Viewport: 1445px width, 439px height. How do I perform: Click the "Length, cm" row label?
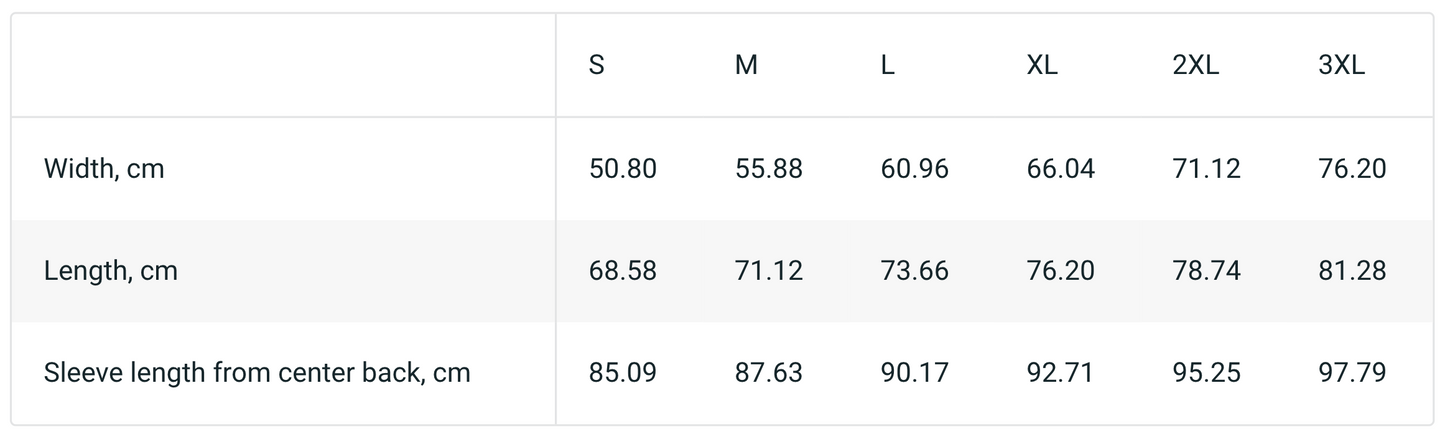tap(111, 271)
